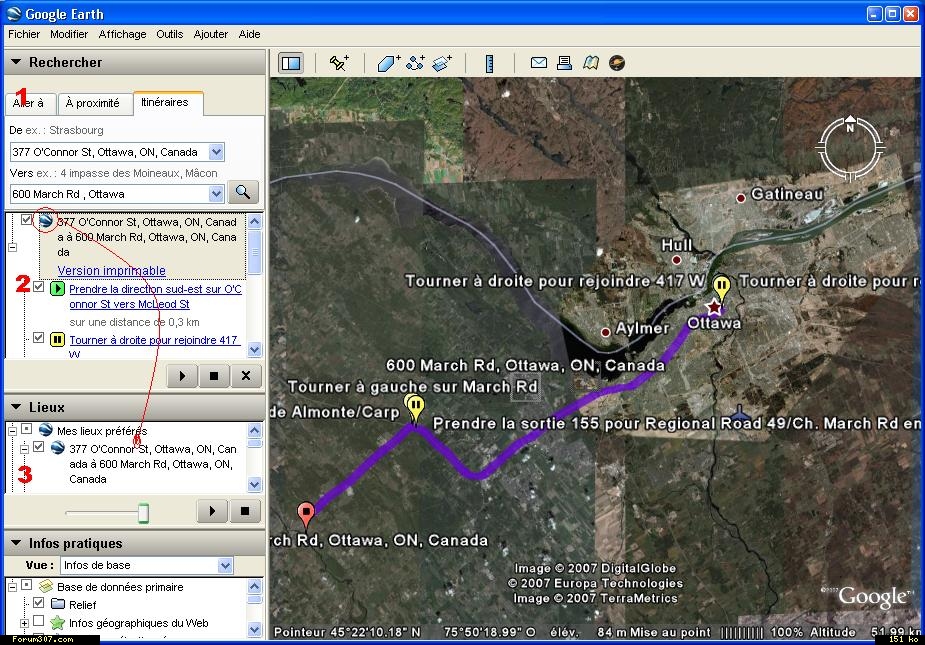Toggle the sidebar panel toolbar button
Image resolution: width=925 pixels, height=645 pixels.
(x=291, y=63)
